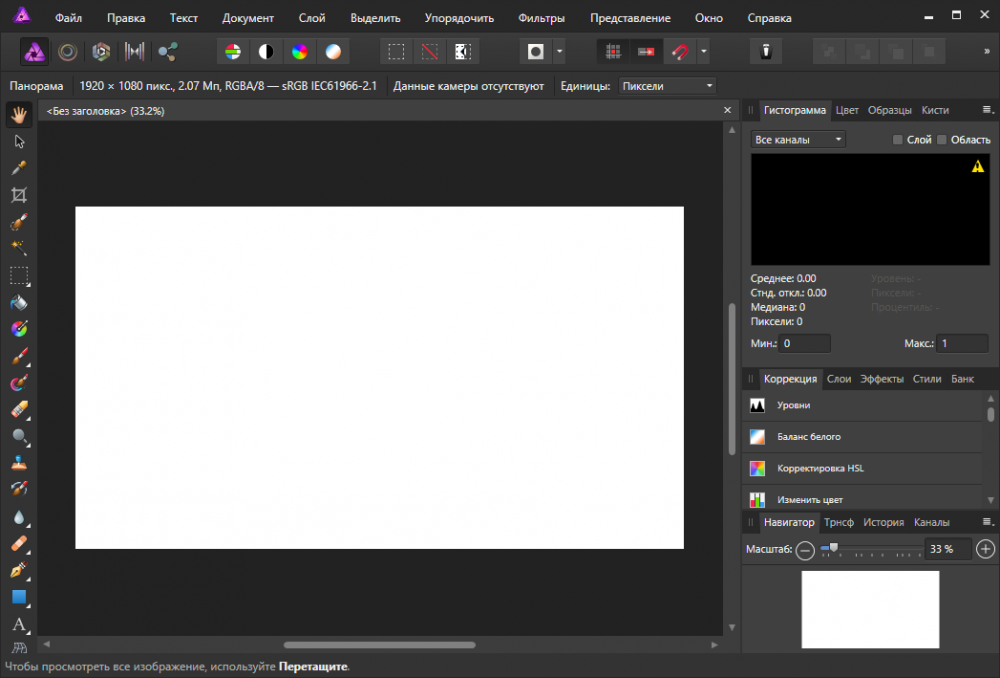Screen dimensions: 1000x678
Task: Switch to the Liquify persona
Action: [68, 52]
